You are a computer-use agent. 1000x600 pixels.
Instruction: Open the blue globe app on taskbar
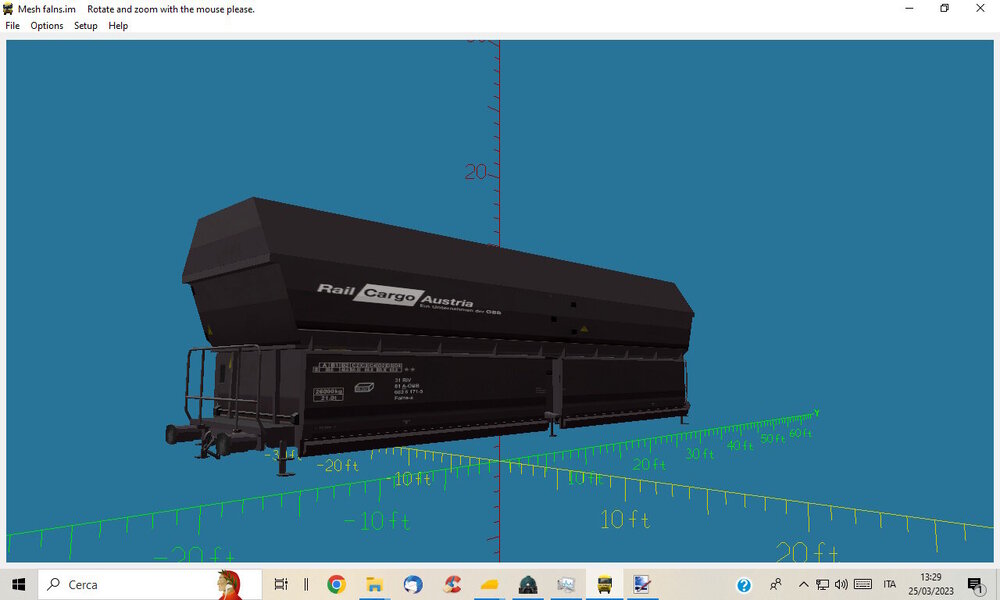[x=413, y=584]
